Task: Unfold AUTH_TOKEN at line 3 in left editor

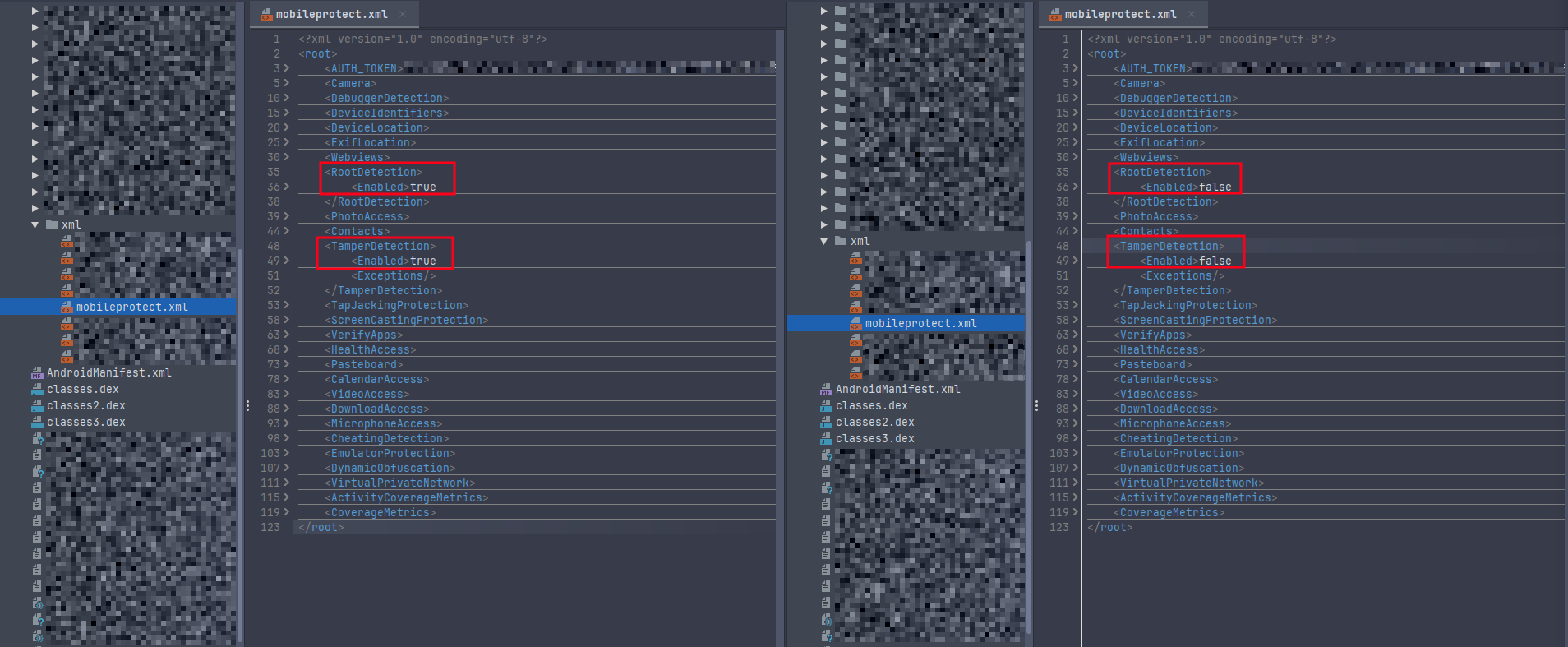Action: 286,68
